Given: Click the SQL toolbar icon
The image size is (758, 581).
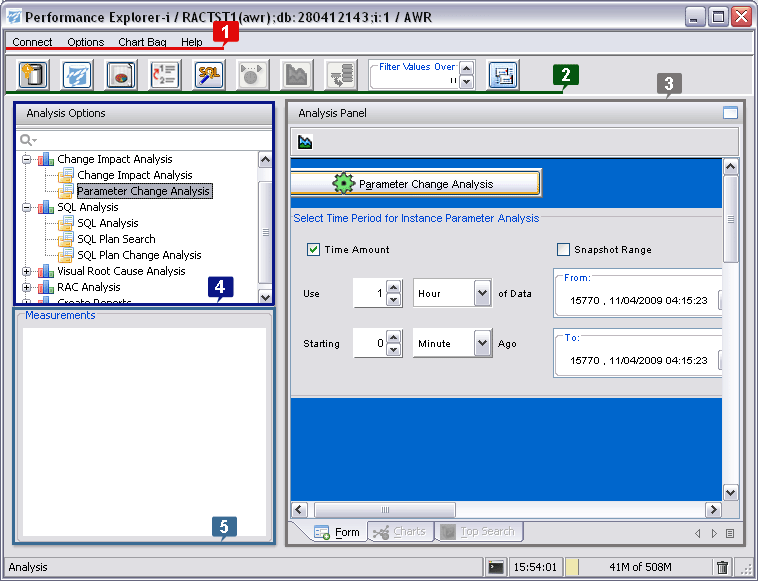Looking at the screenshot, I should [x=208, y=75].
